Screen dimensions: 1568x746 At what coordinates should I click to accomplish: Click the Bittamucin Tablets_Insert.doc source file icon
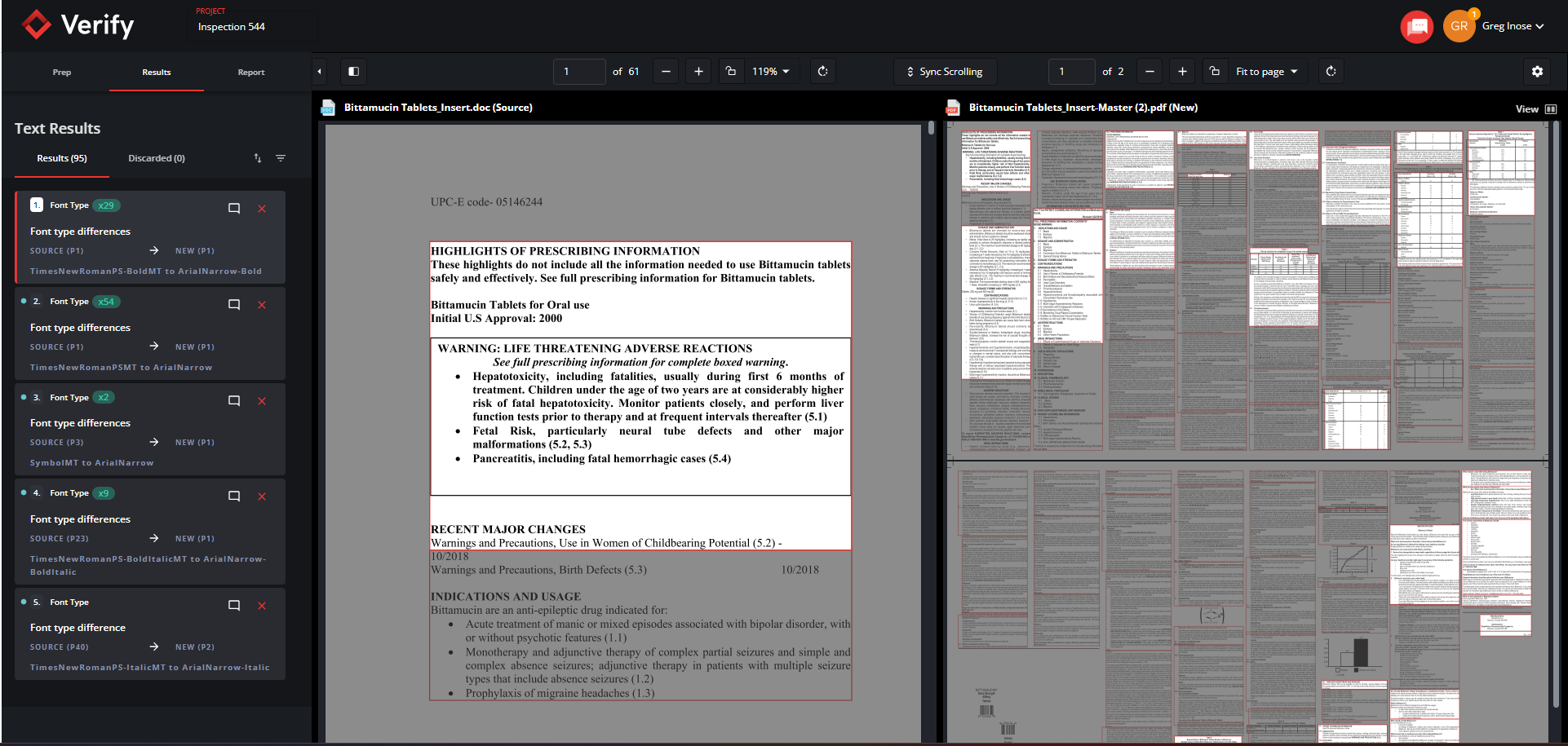coord(328,108)
